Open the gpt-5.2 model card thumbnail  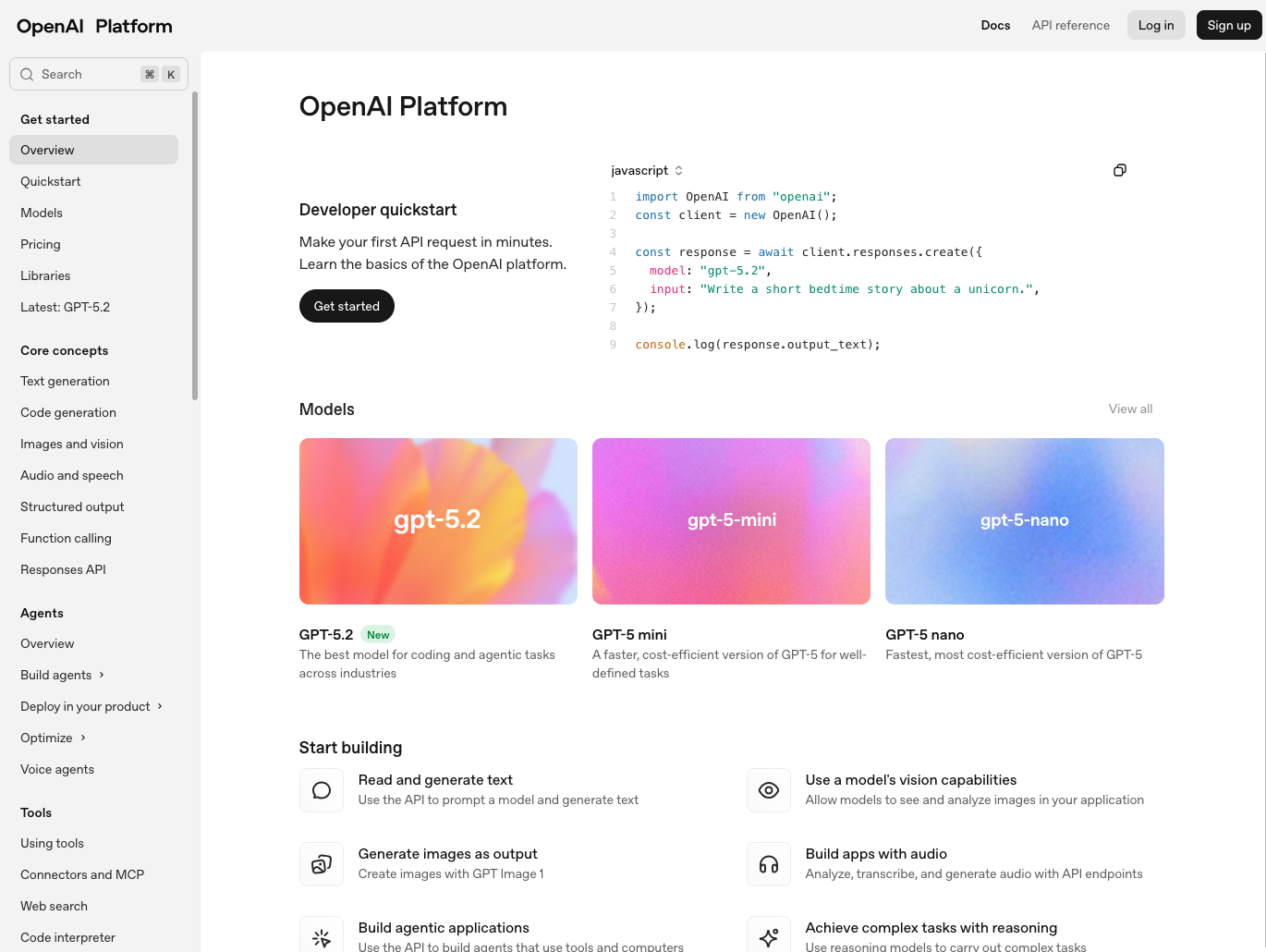click(438, 520)
